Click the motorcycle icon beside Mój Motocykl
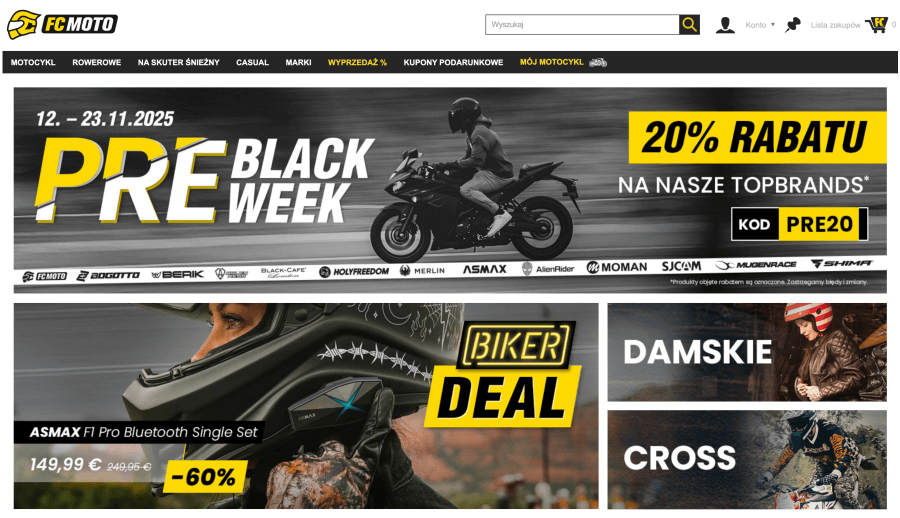 [598, 62]
